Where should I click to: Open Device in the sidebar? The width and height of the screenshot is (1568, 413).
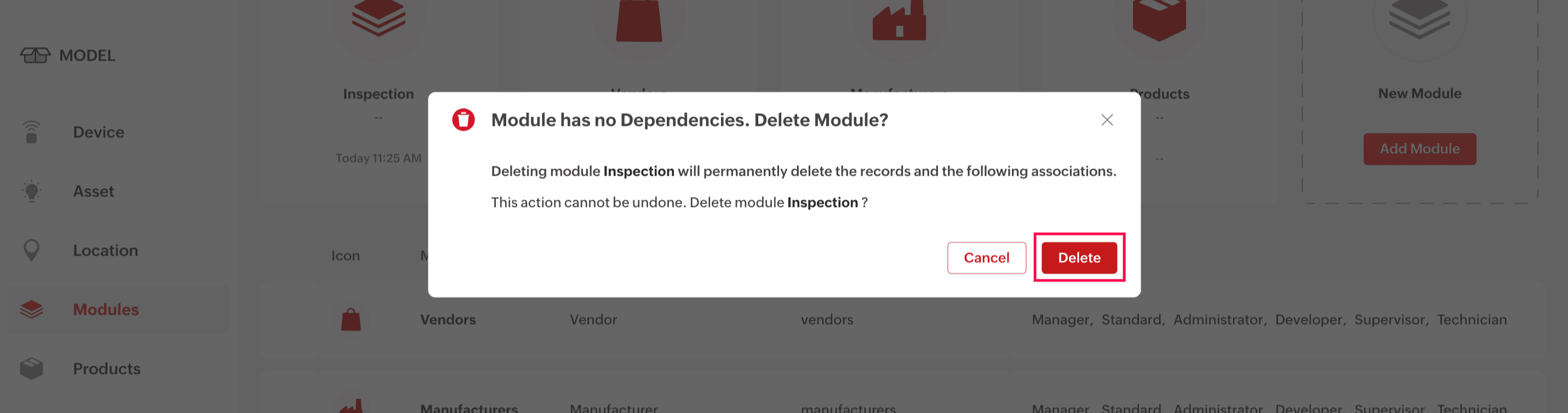pyautogui.click(x=98, y=132)
